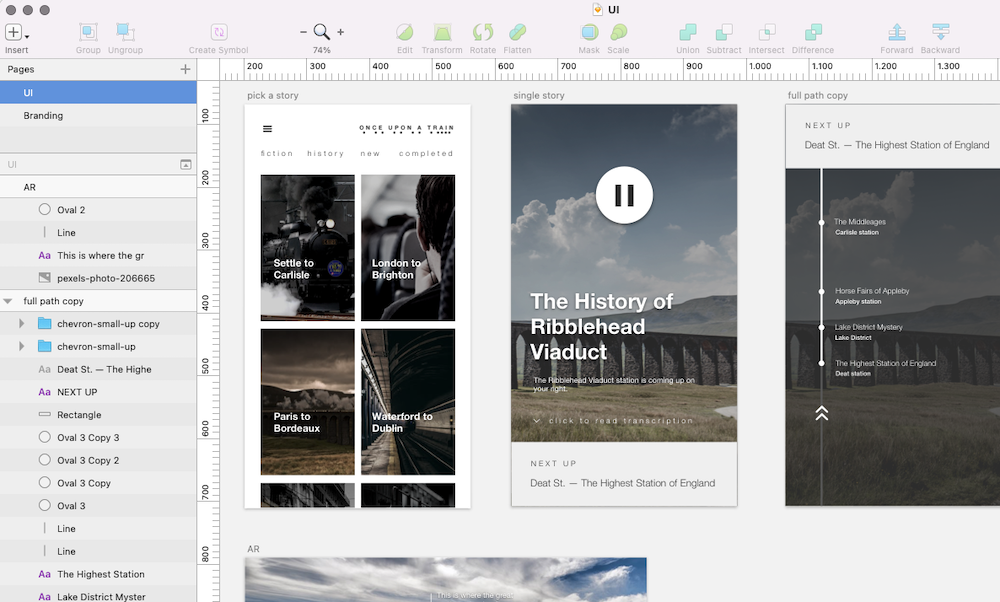The image size is (1000, 602).
Task: Select the Paris to Bordeaux story card
Action: tap(307, 402)
